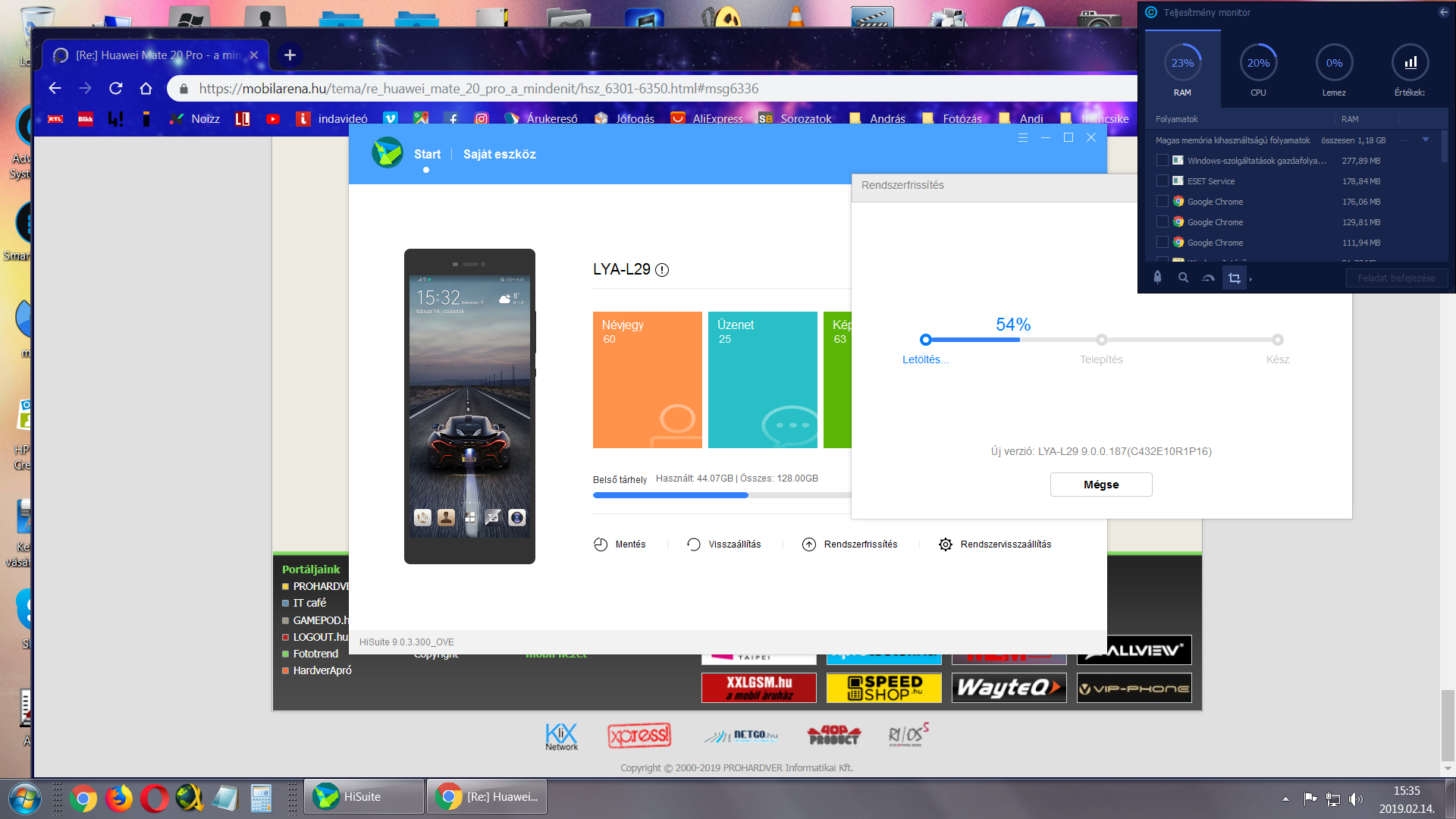Check the ESET Service process checkbox
The image size is (1456, 819).
coord(1163,181)
